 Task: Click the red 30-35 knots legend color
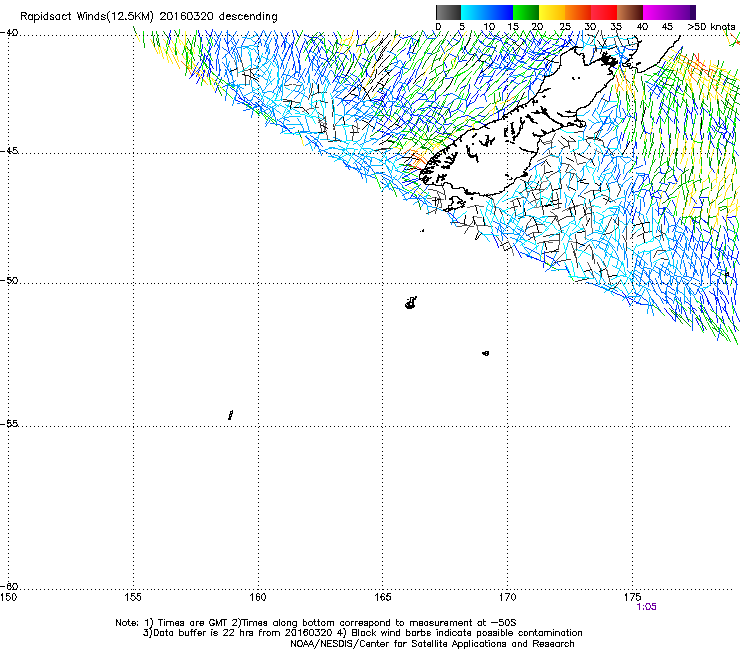(604, 12)
